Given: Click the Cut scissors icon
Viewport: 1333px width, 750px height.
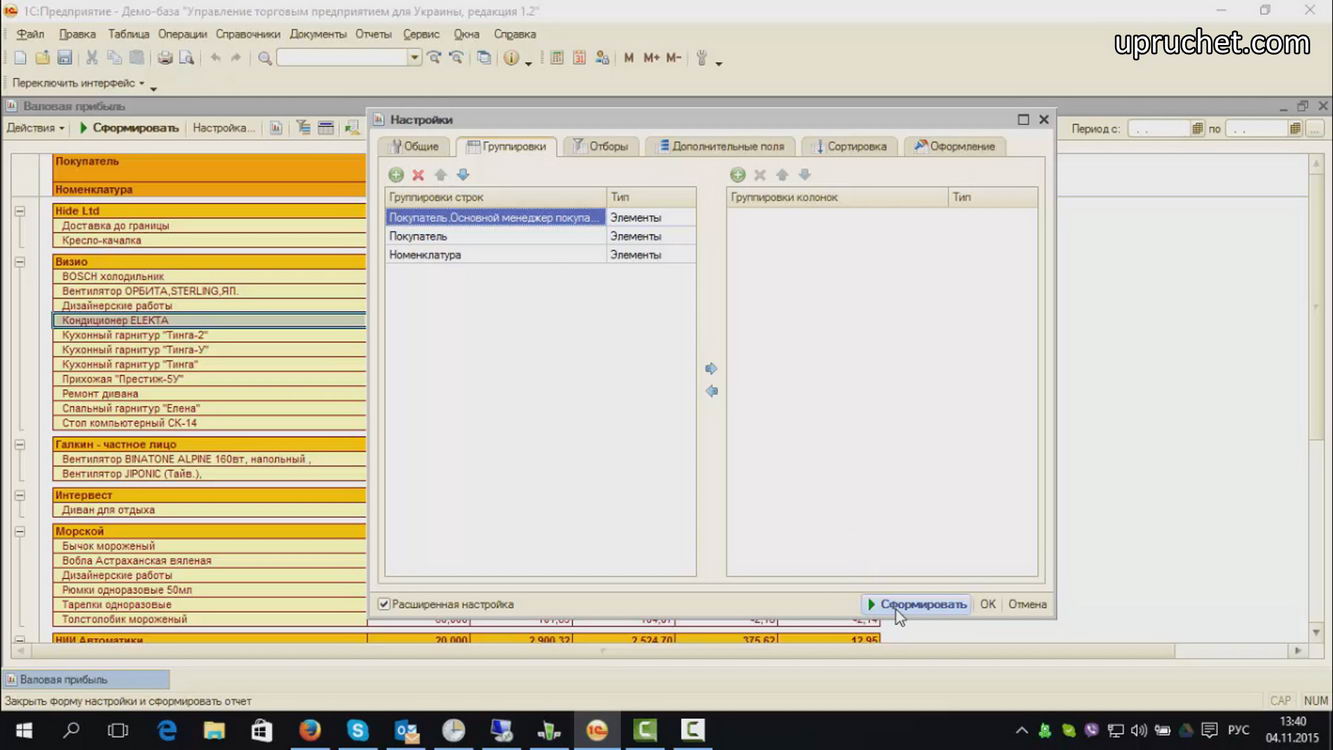Looking at the screenshot, I should point(92,58).
